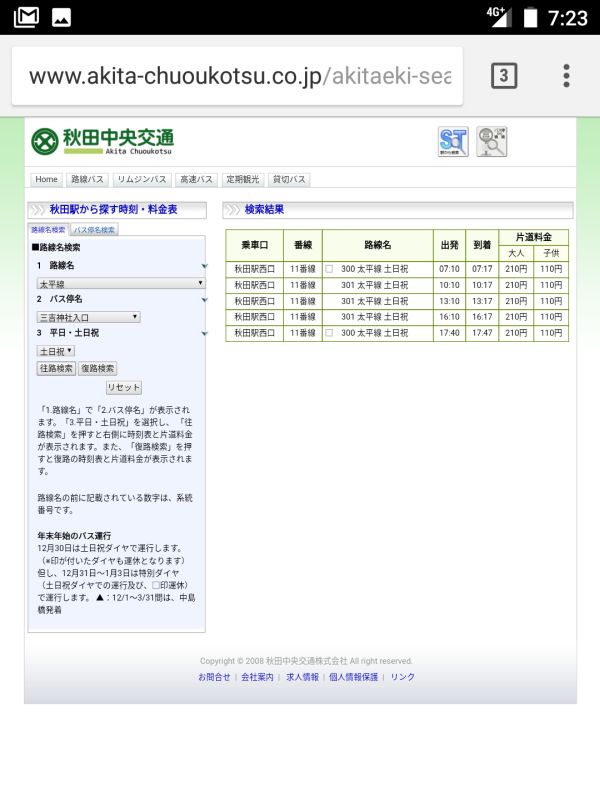Screen dimensions: 600x800
Task: Click the リンク footer link
Action: (x=403, y=677)
